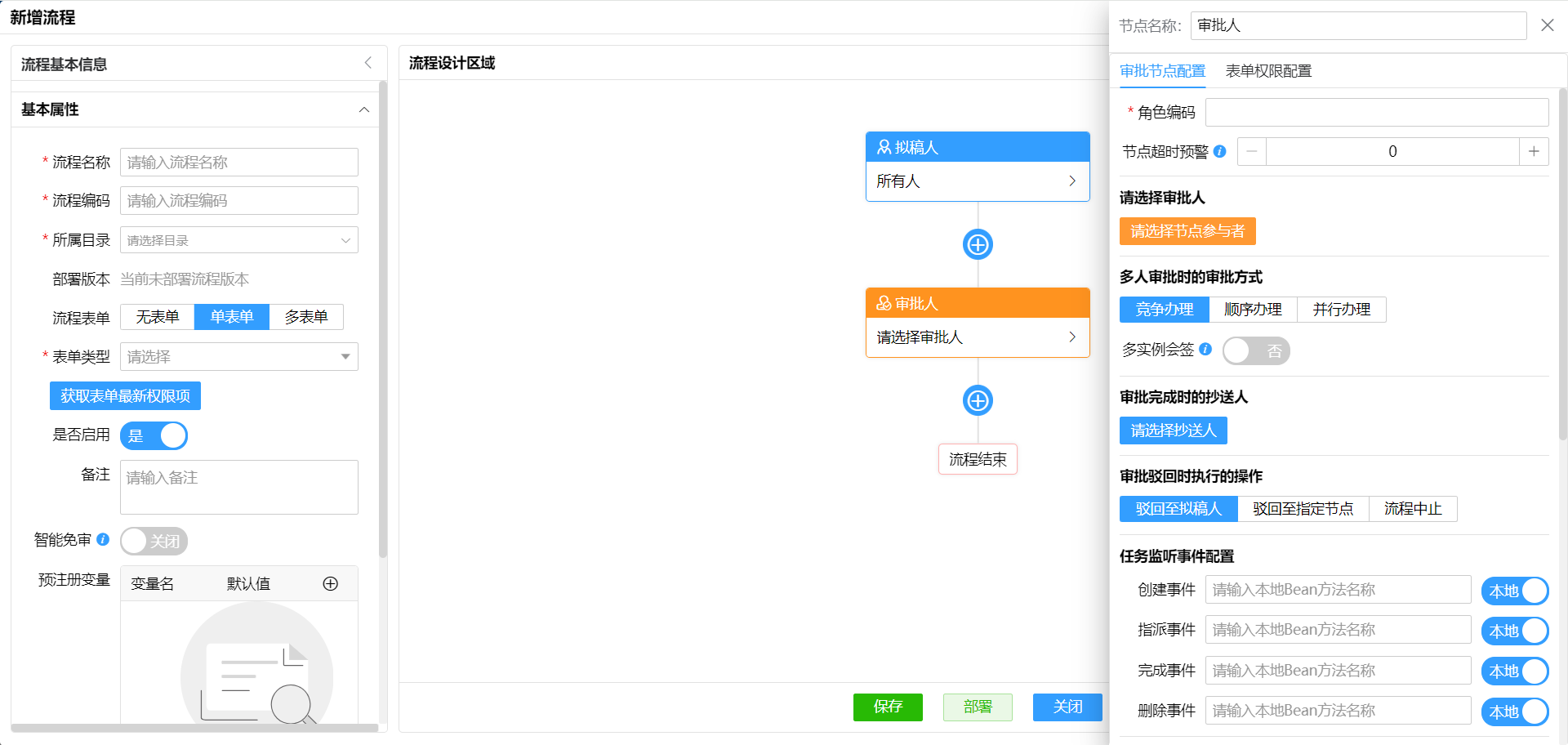Click the orange 请选择节点参与者 button

pyautogui.click(x=1187, y=231)
